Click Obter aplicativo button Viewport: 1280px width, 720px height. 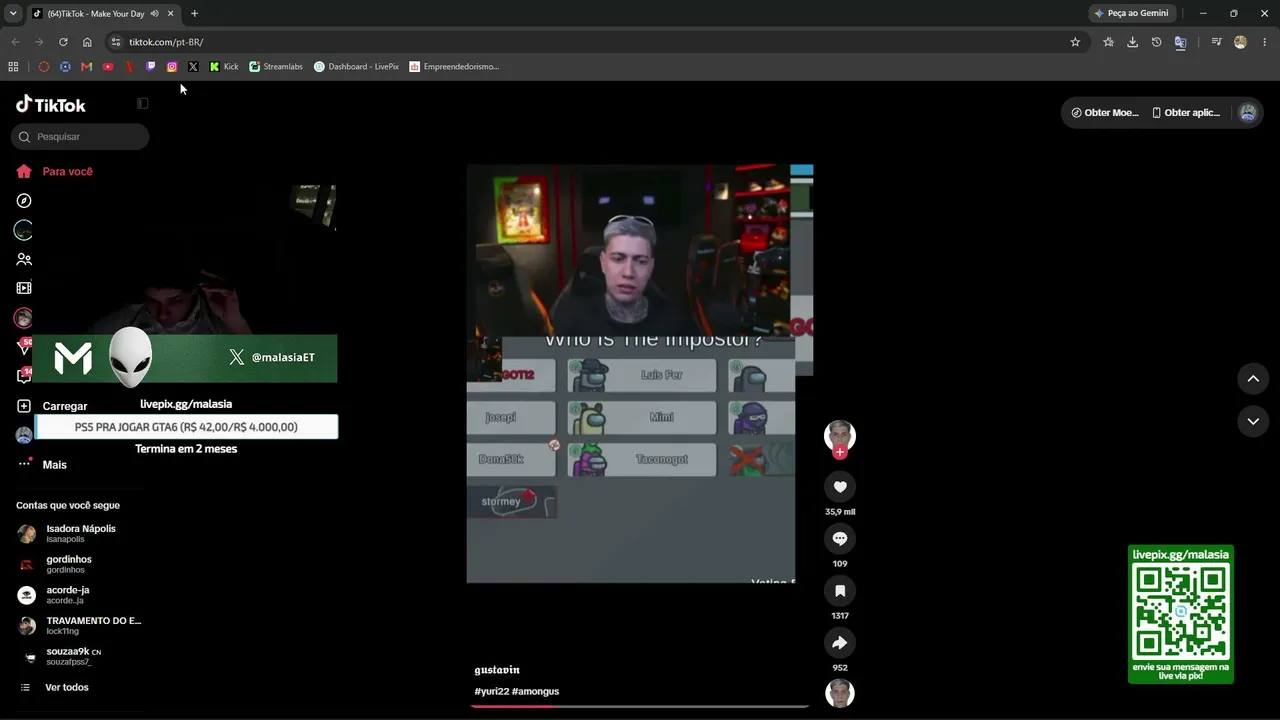point(1186,113)
